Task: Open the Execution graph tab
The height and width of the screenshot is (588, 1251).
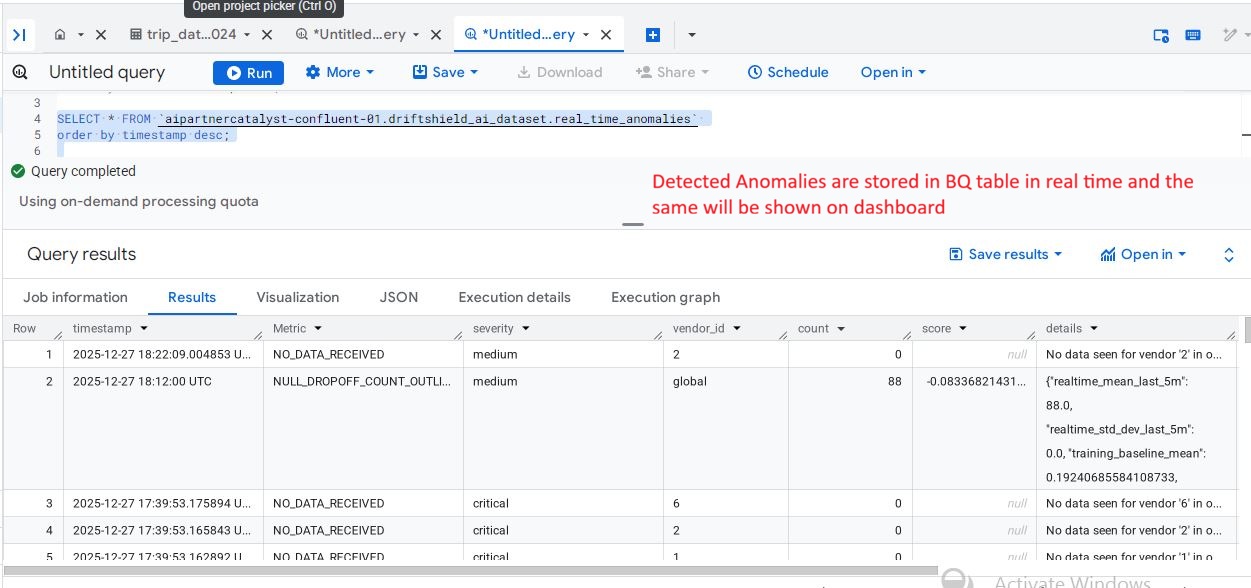Action: 665,298
